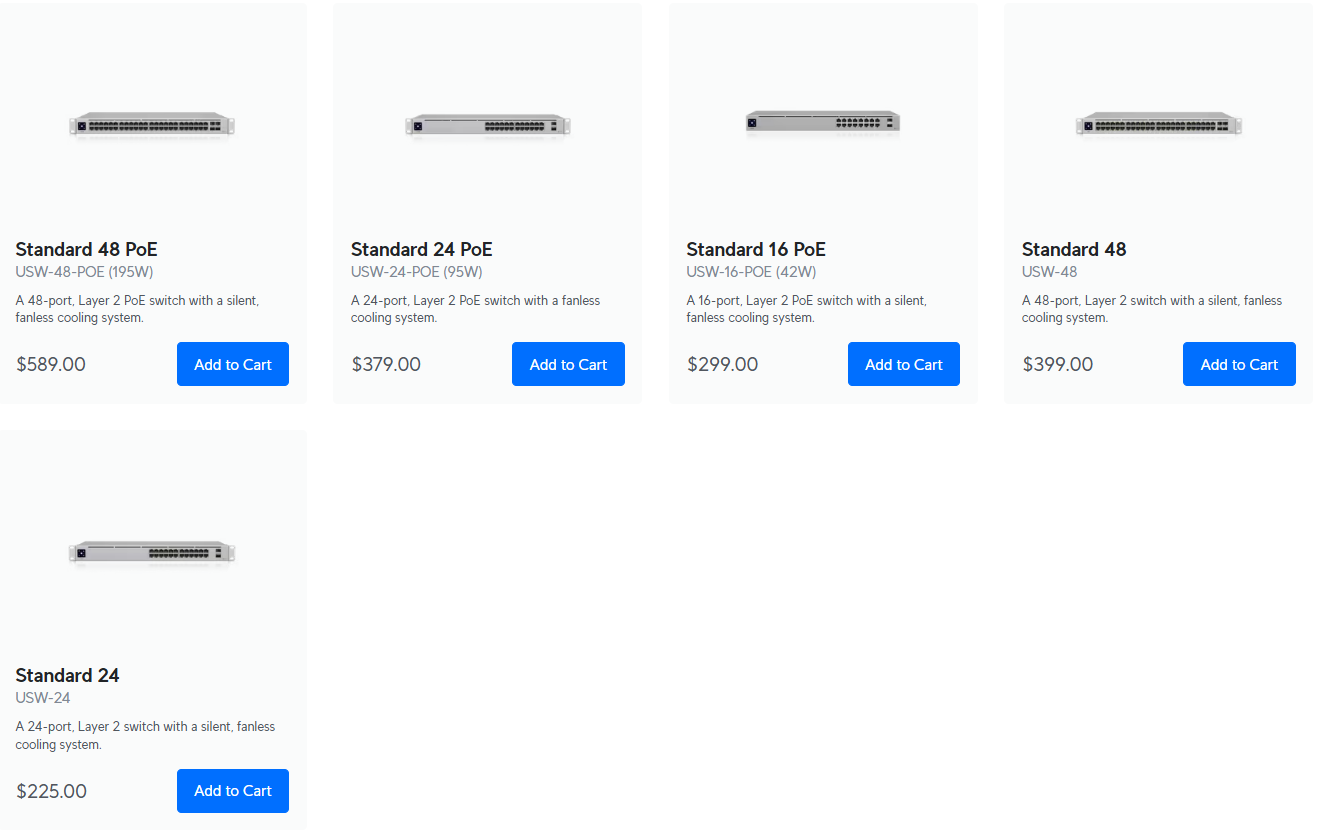This screenshot has height=836, width=1319.
Task: View the Standard 48 switch image
Action: click(1158, 125)
